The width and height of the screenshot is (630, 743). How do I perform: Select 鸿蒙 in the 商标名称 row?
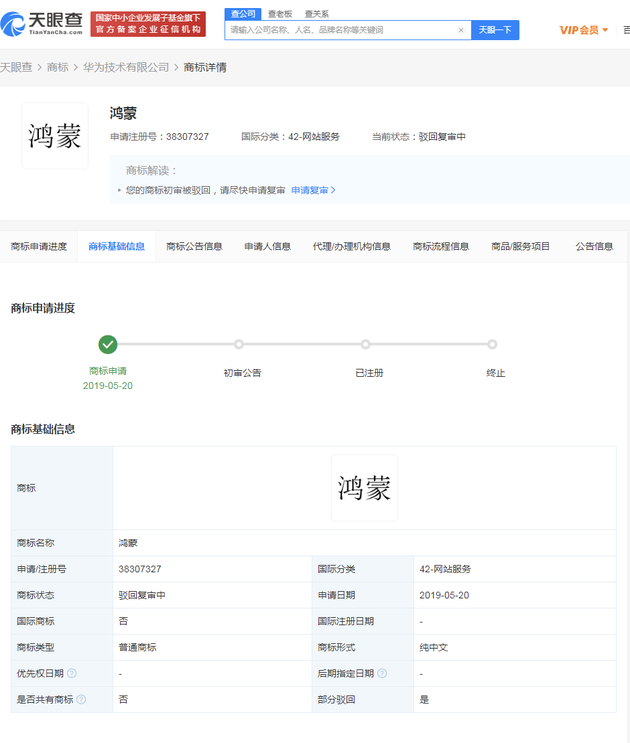click(127, 543)
